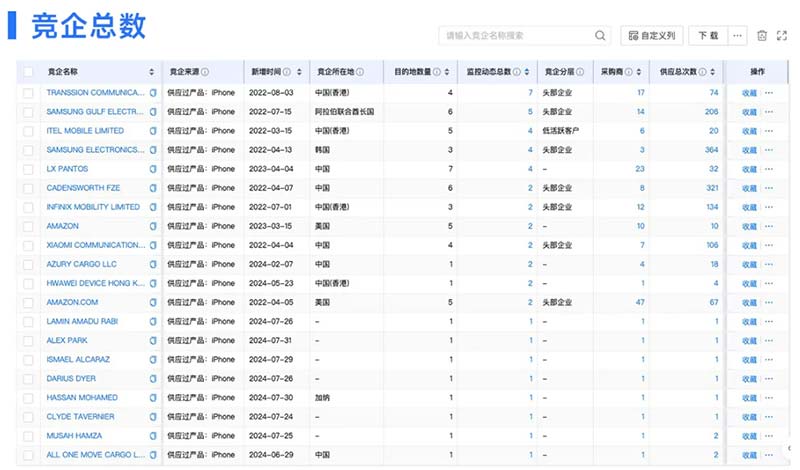This screenshot has height=470, width=800.
Task: Select date cell 2024-05-23
Action: coord(271,283)
